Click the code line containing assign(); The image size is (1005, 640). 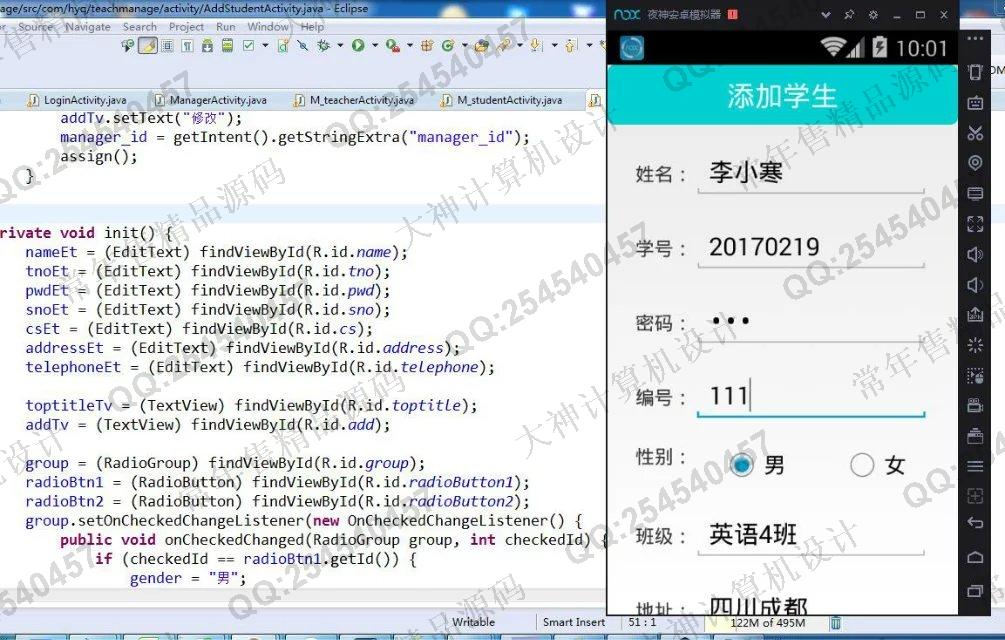[99, 156]
